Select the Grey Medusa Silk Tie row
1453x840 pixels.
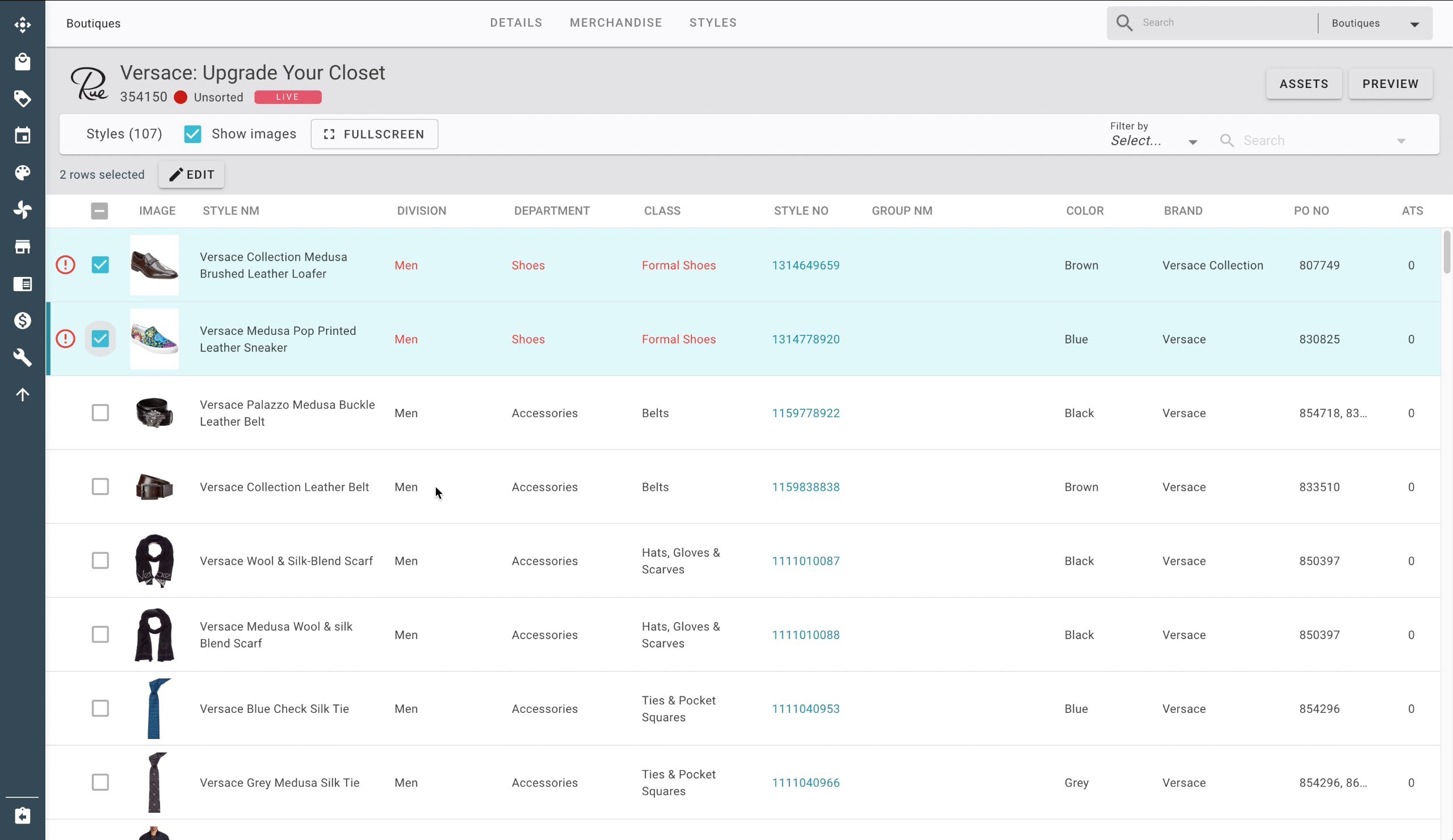[x=100, y=782]
